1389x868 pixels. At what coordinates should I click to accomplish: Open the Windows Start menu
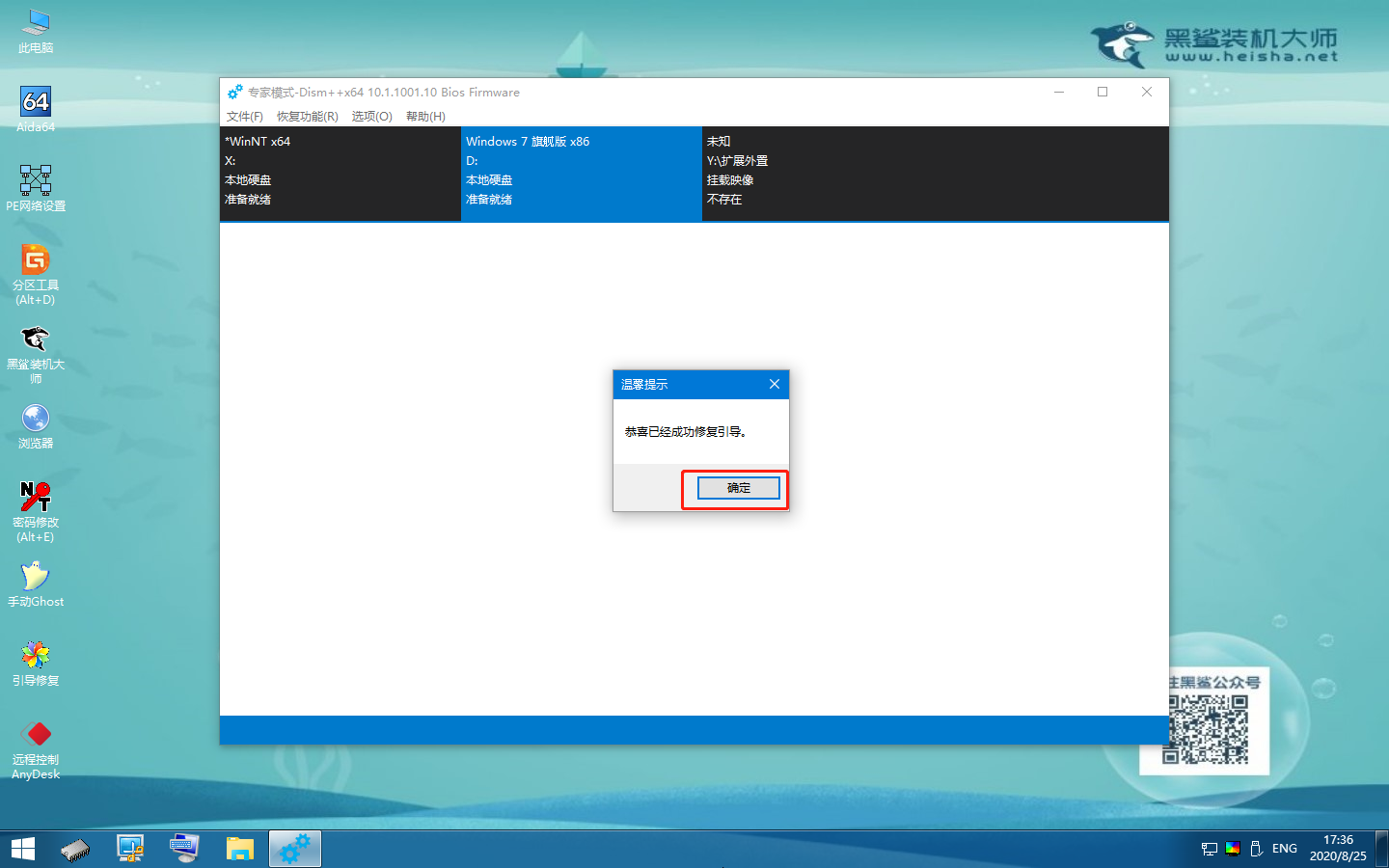[x=23, y=849]
